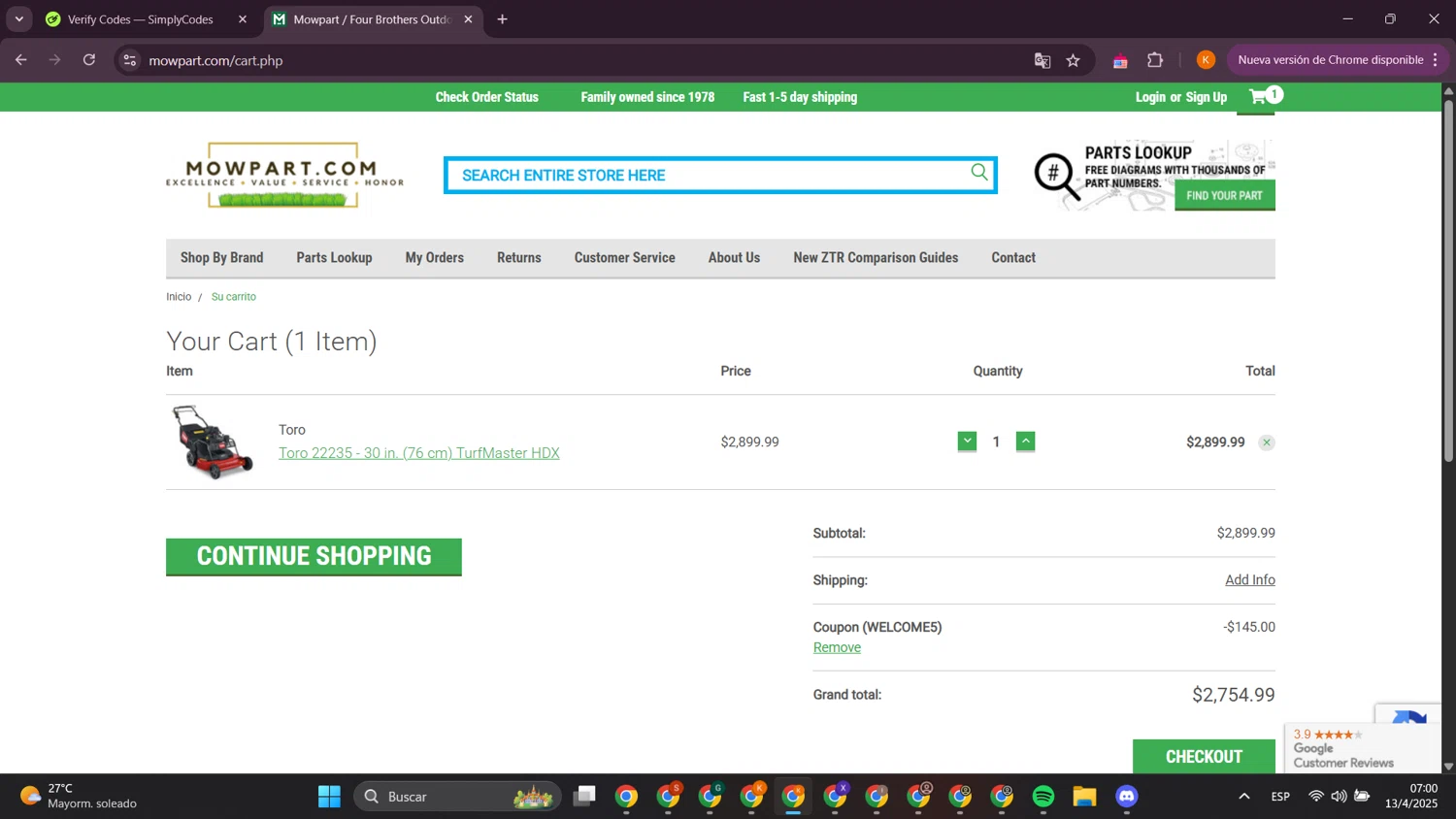
Task: Click the Mowpart.com logo
Action: [x=284, y=175]
